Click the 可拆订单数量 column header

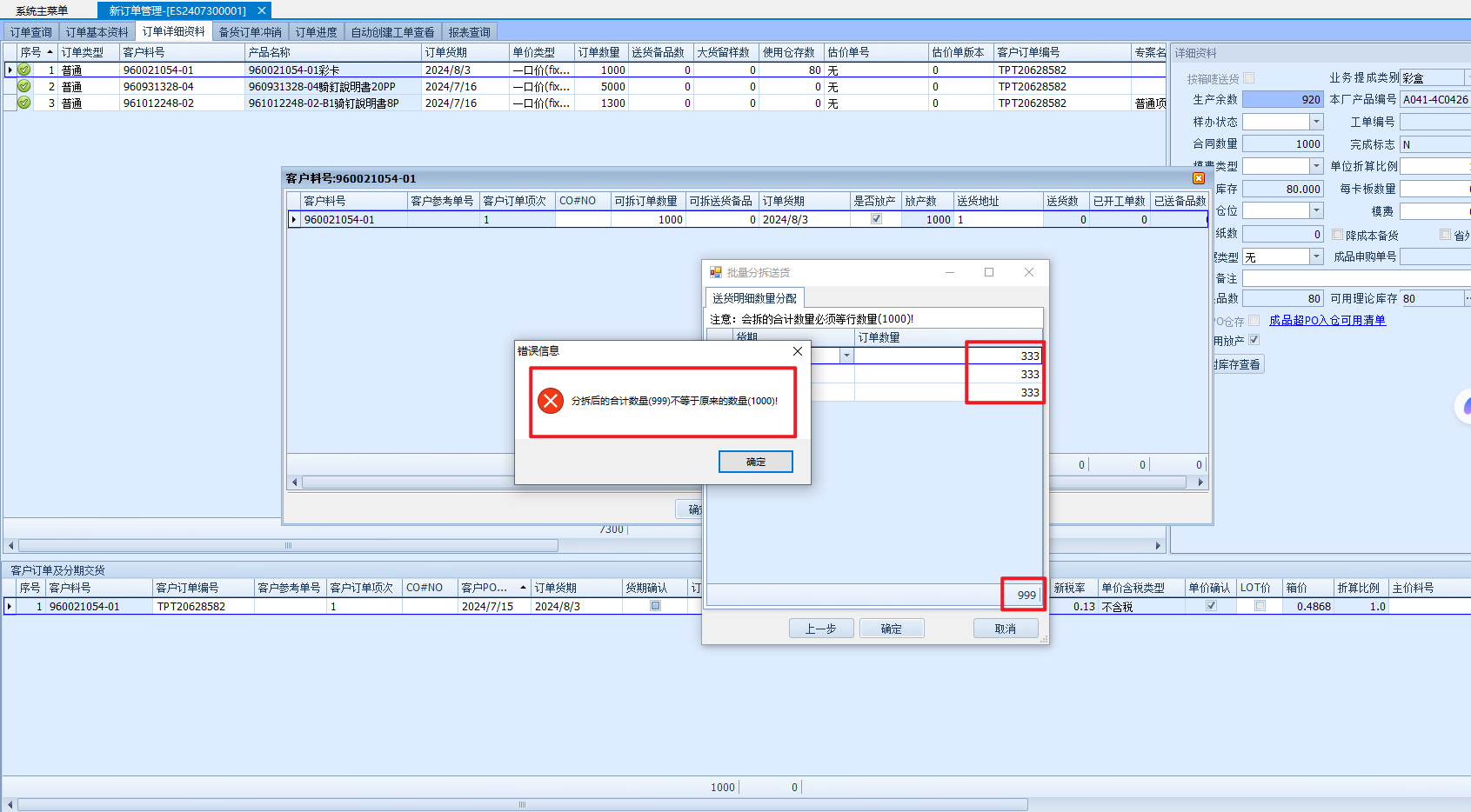(648, 201)
